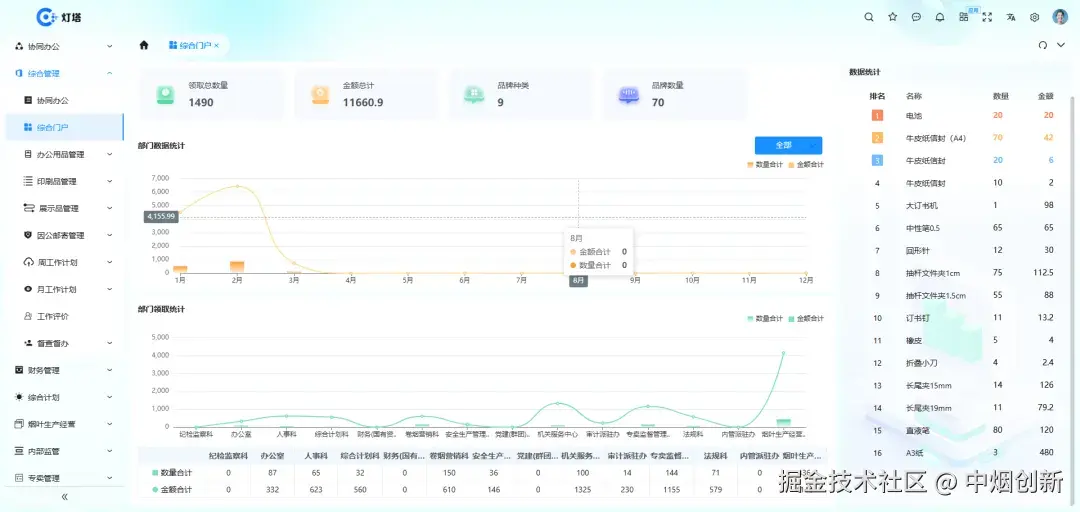Click 烟叶生产经营 peak point on green chart
The width and height of the screenshot is (1080, 512).
pos(783,353)
